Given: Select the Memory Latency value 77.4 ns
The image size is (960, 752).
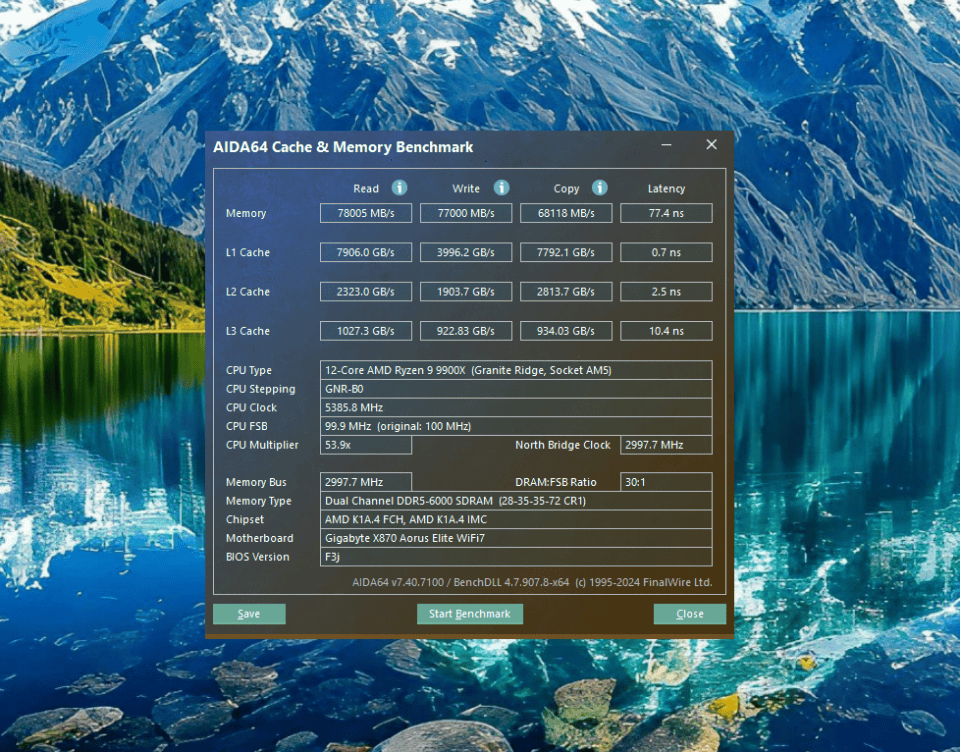Looking at the screenshot, I should click(666, 213).
